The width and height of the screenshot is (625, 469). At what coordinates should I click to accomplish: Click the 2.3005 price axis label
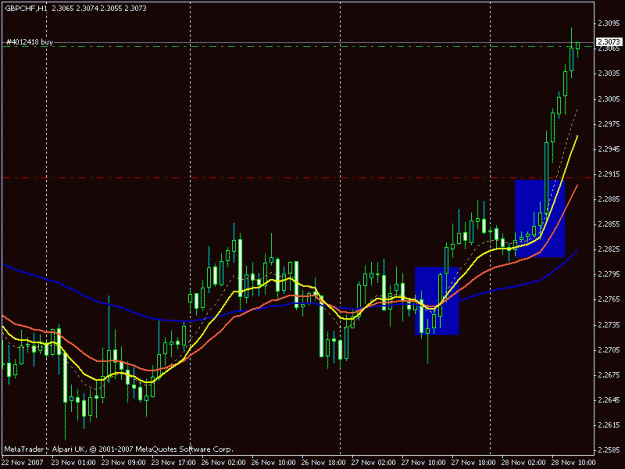click(609, 99)
